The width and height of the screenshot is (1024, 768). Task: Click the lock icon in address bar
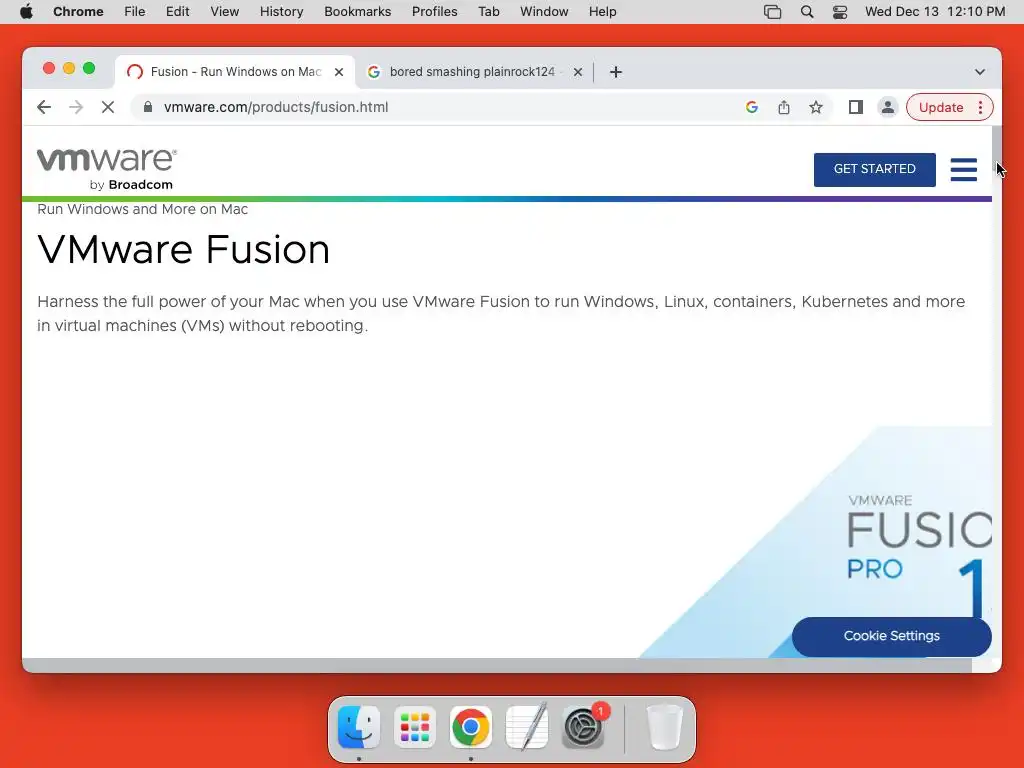point(148,107)
